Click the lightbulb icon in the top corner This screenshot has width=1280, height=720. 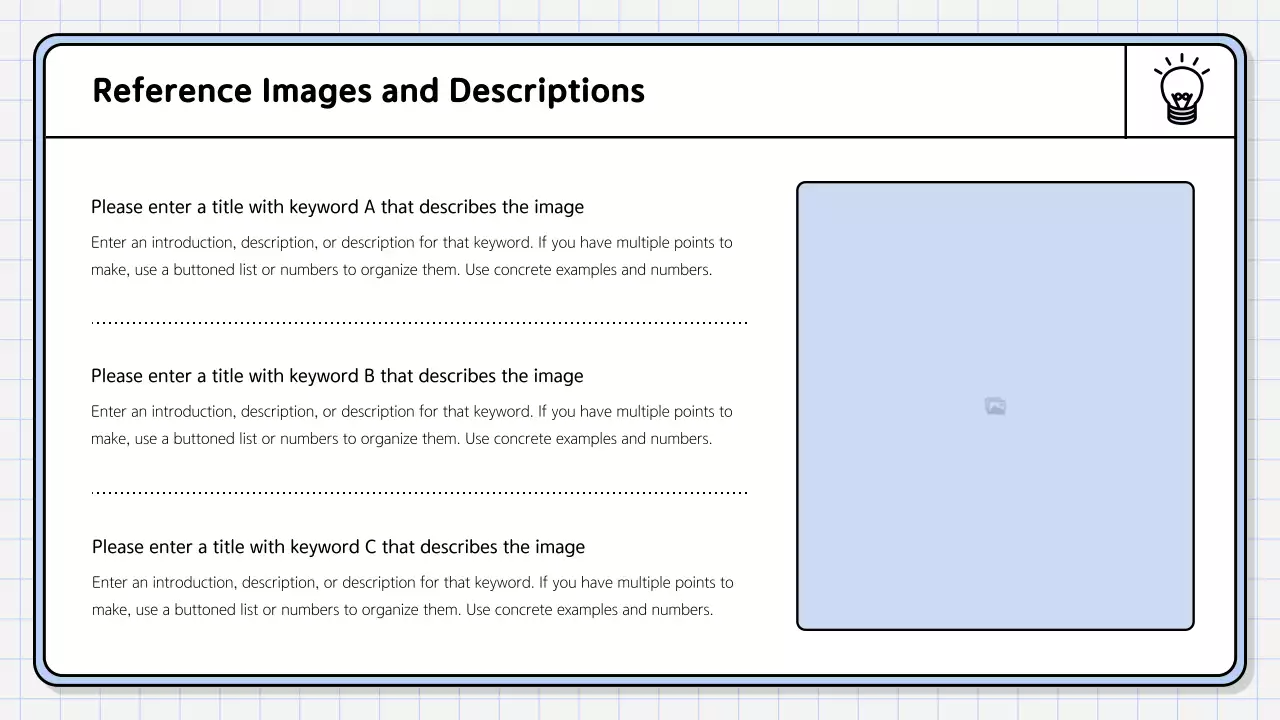(1182, 88)
